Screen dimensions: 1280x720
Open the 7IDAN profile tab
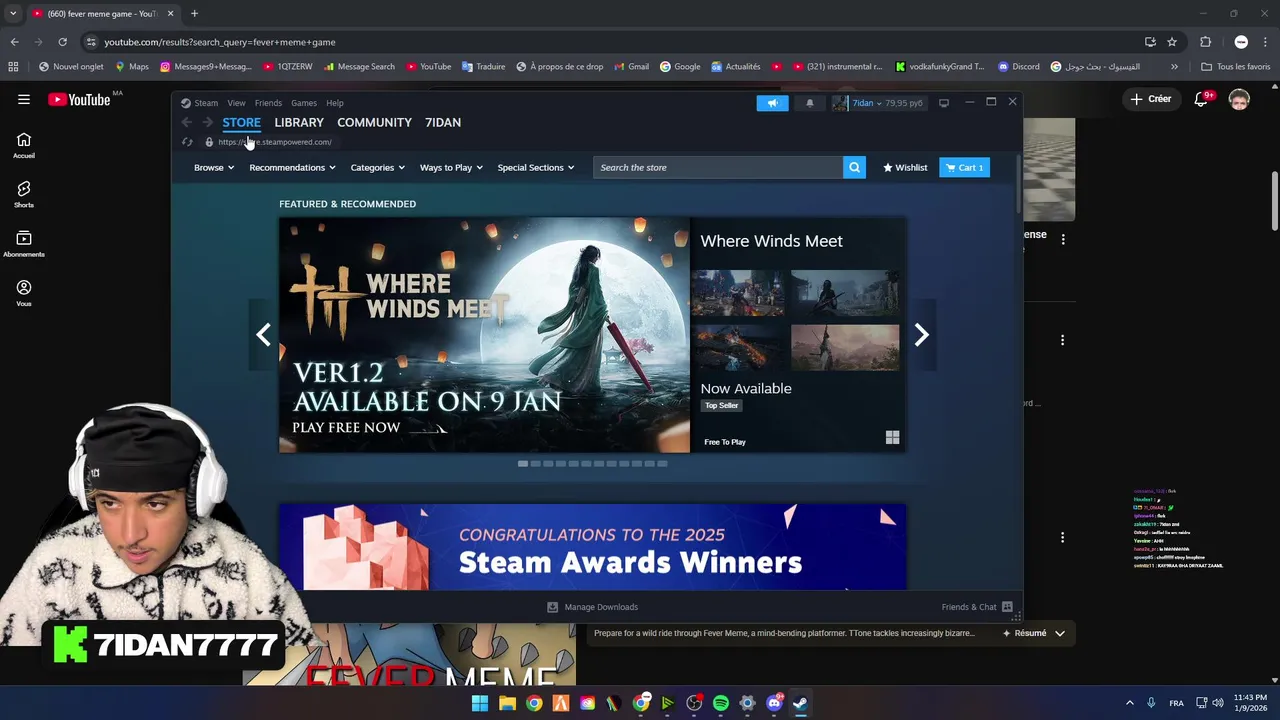(443, 122)
